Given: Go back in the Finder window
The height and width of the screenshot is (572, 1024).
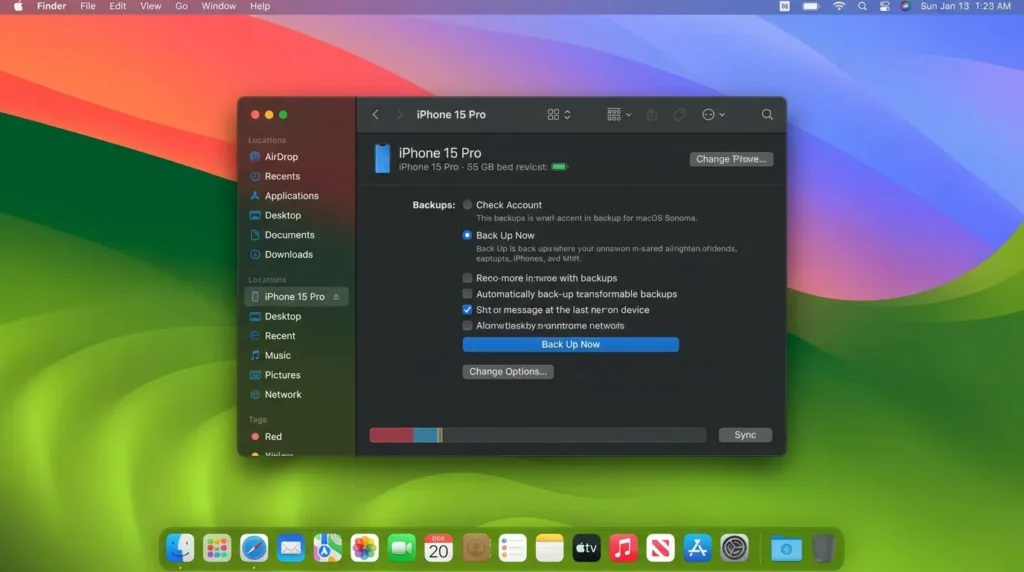Looking at the screenshot, I should coord(376,114).
